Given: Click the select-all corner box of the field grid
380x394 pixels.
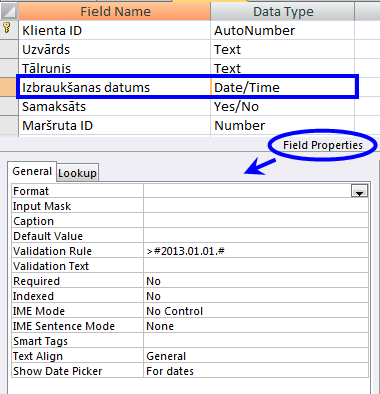Looking at the screenshot, I should click(x=9, y=11).
